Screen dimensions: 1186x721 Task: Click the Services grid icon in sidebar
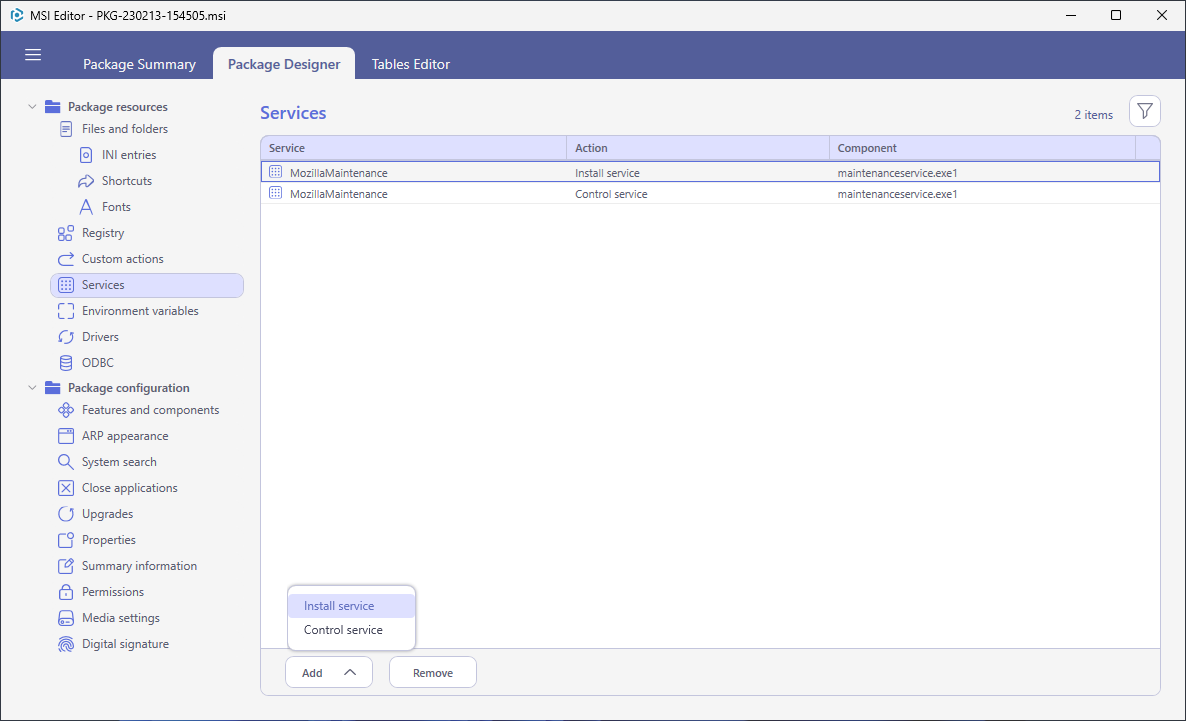(66, 285)
